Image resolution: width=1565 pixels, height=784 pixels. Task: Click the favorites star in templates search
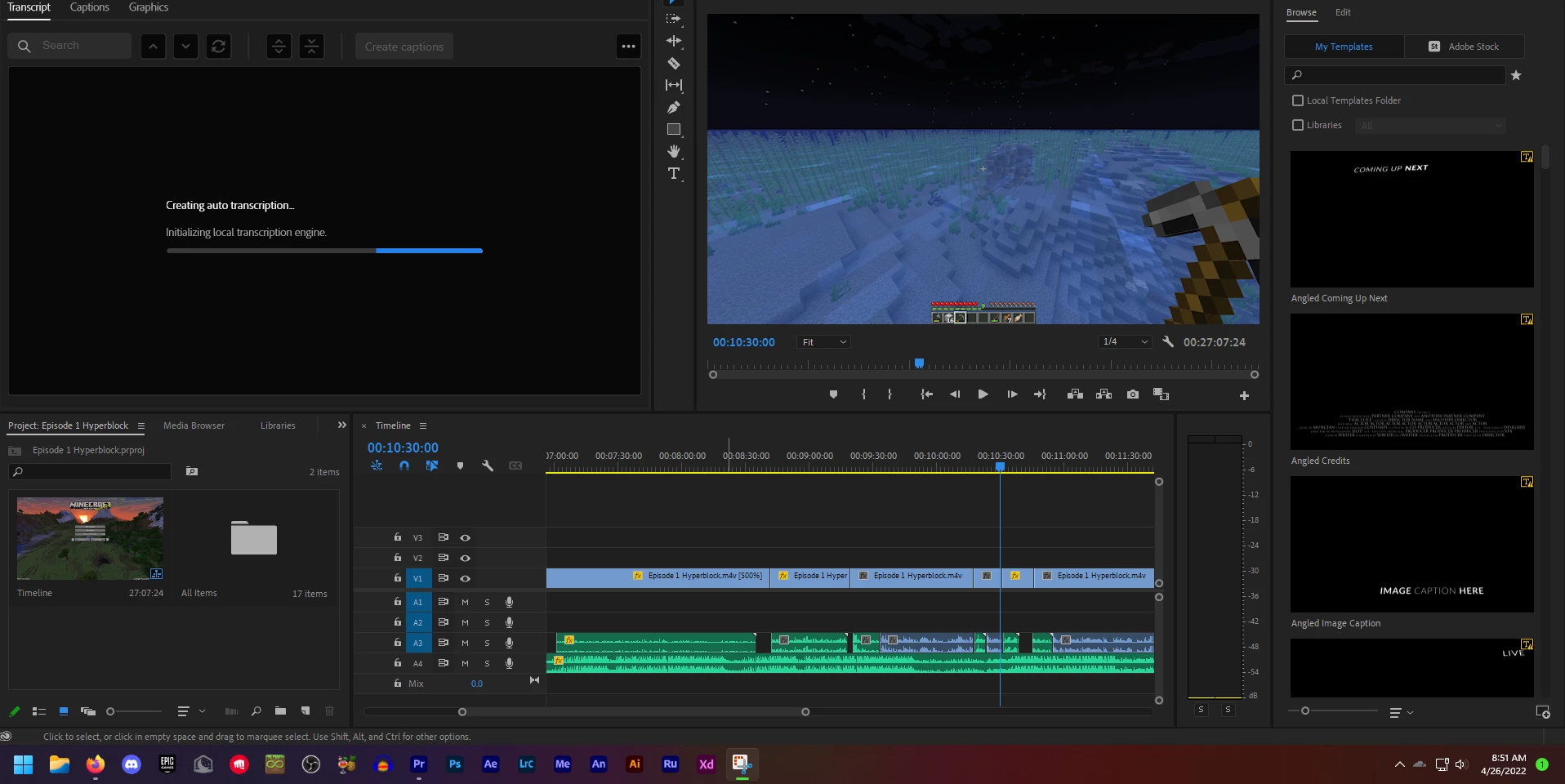[x=1516, y=75]
